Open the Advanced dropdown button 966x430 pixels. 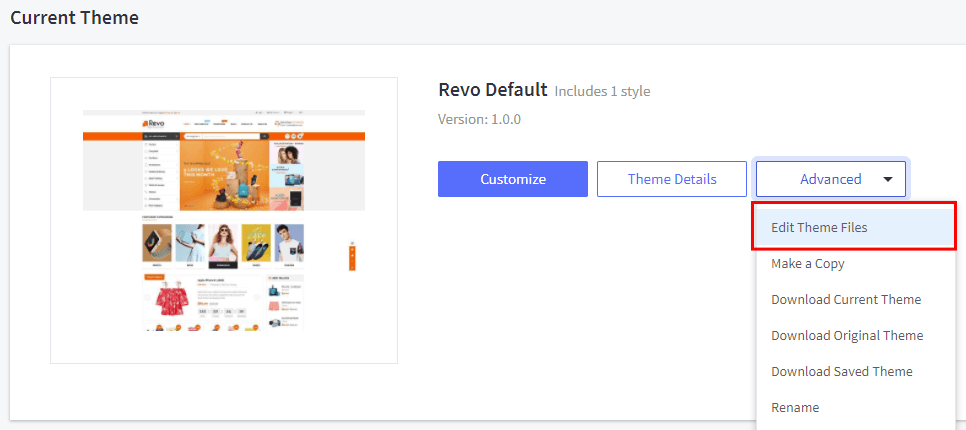point(830,179)
